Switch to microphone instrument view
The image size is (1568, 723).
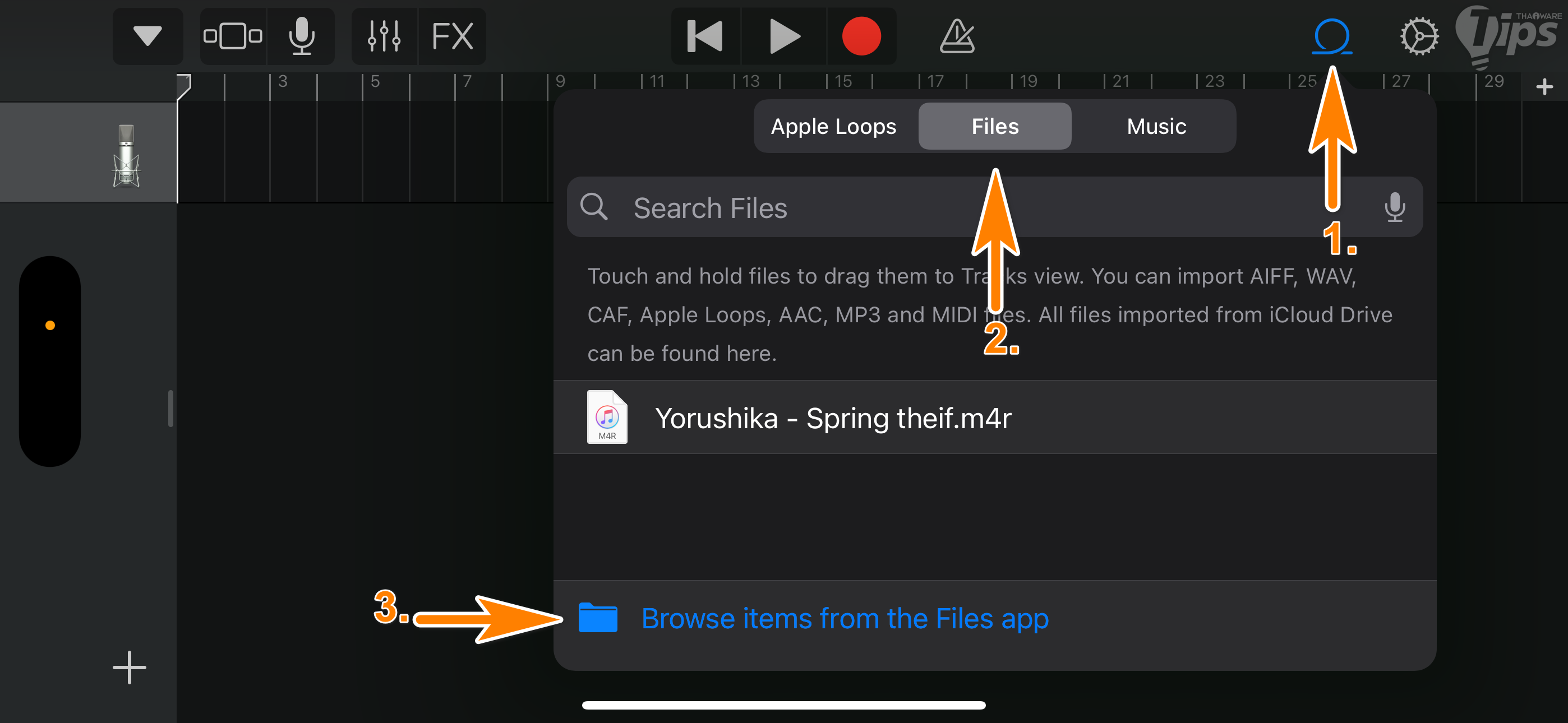click(301, 36)
